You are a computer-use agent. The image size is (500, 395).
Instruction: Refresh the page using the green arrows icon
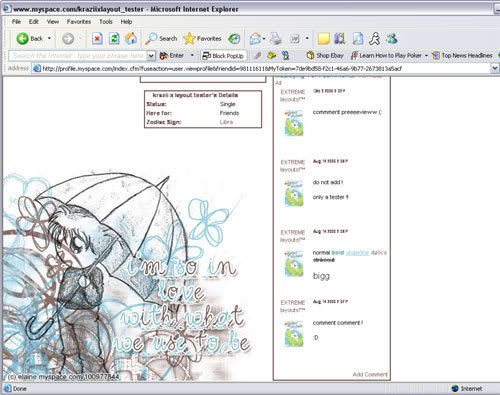[x=114, y=39]
